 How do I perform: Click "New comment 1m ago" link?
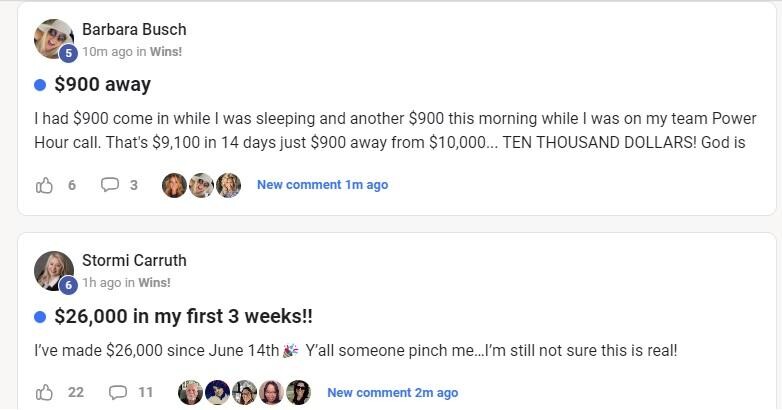click(x=322, y=185)
